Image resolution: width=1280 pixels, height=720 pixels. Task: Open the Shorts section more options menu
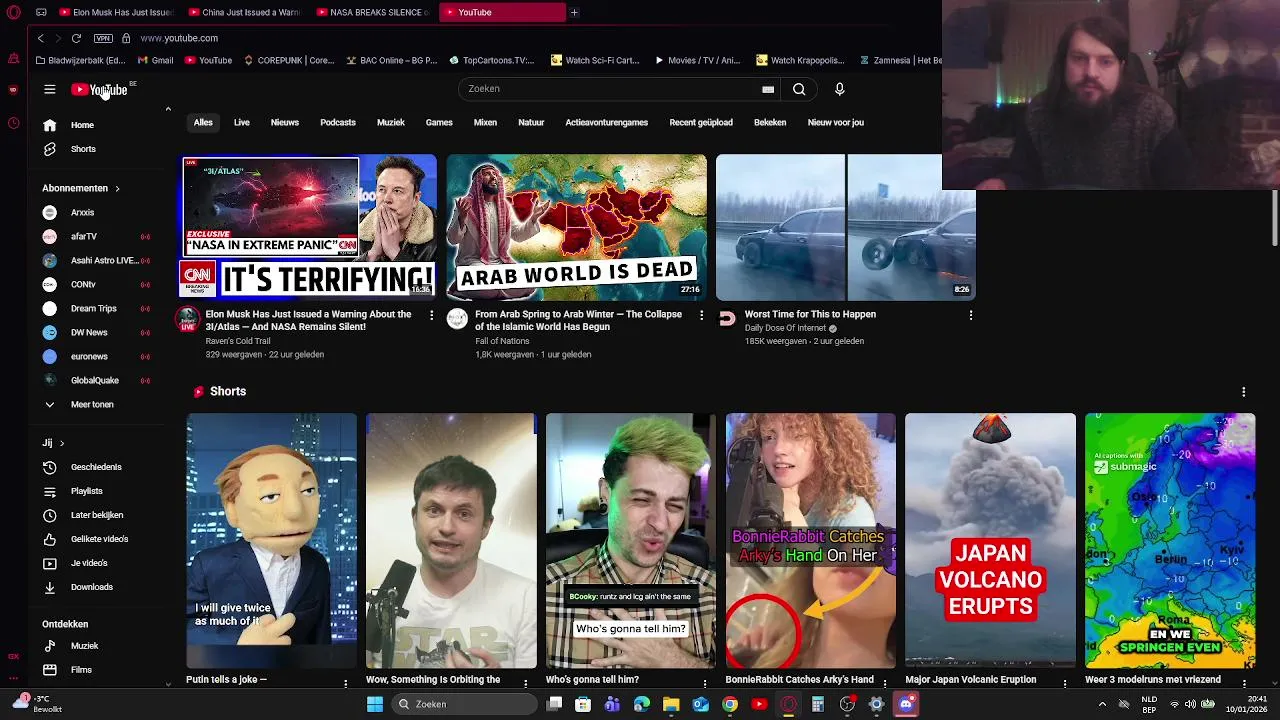(1243, 392)
